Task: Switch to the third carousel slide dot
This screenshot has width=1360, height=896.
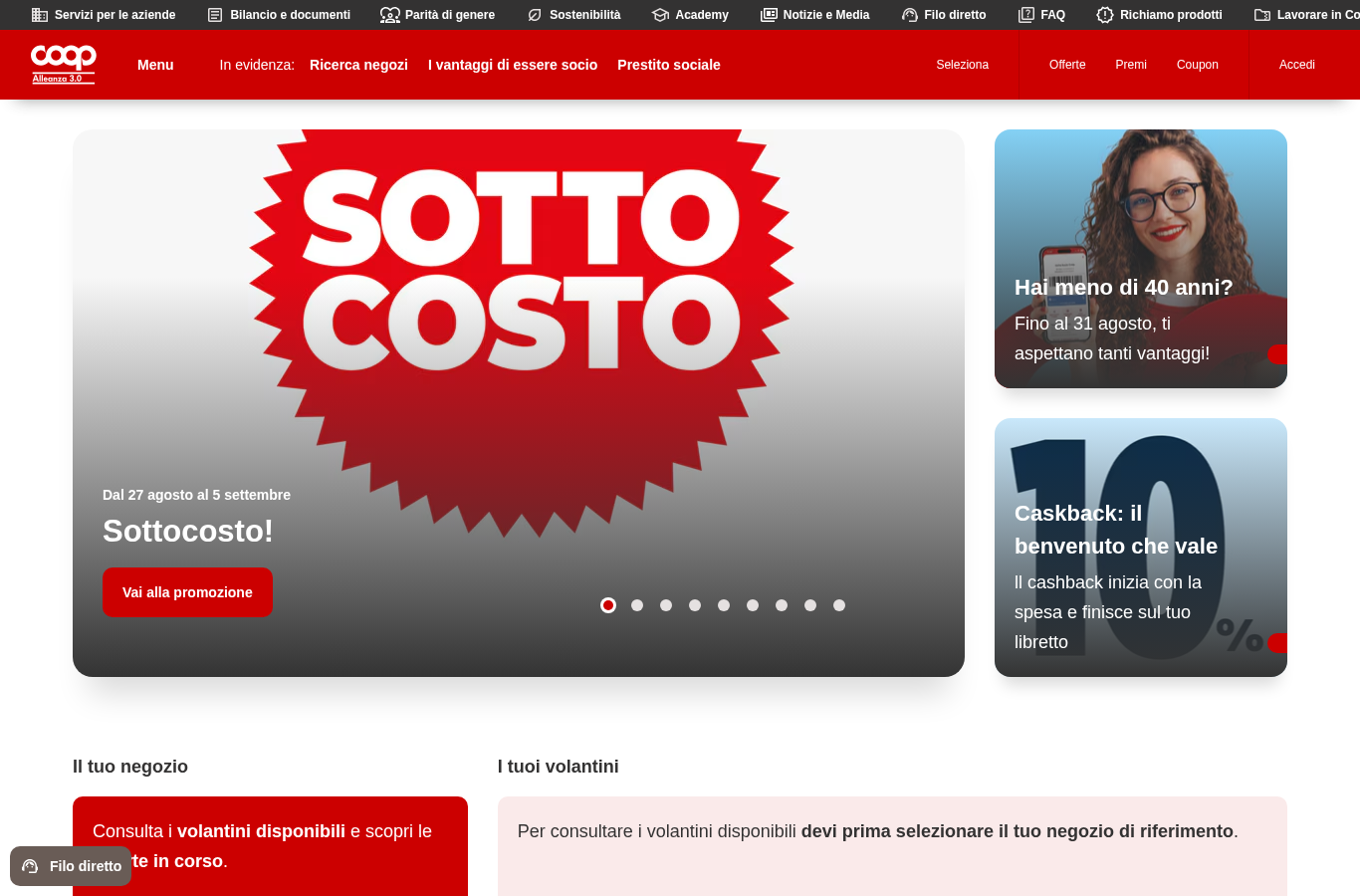Action: (666, 605)
